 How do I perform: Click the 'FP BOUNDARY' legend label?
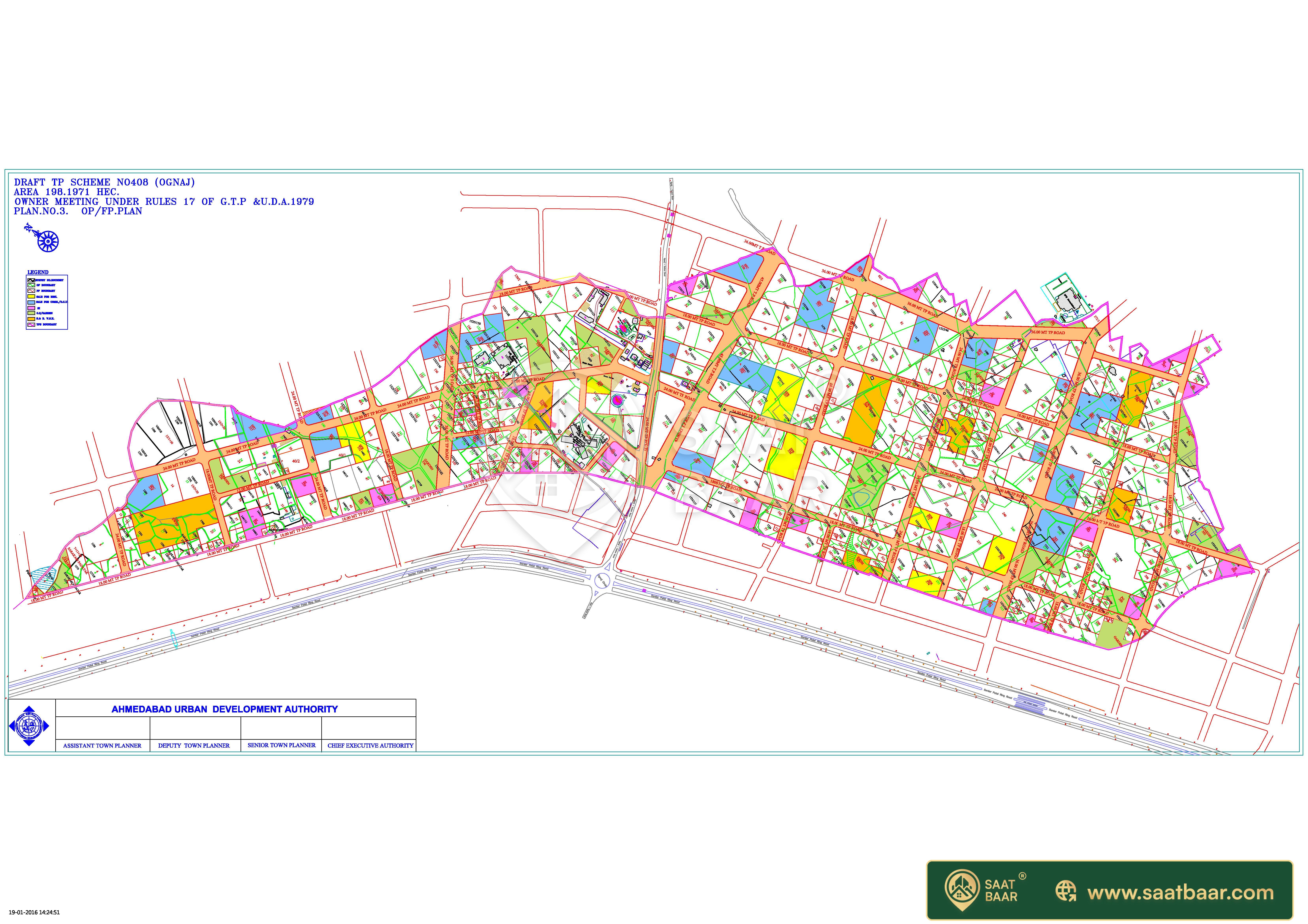[x=46, y=291]
